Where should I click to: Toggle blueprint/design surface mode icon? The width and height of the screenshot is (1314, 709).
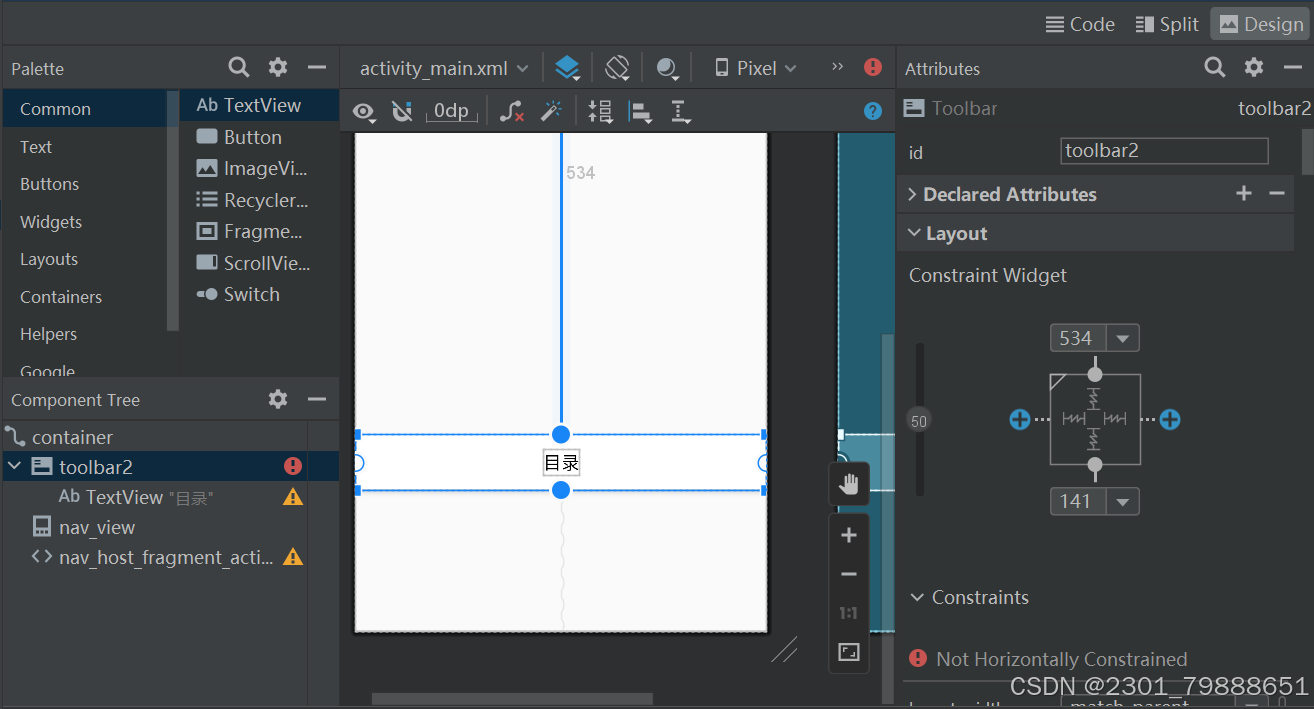coord(567,67)
